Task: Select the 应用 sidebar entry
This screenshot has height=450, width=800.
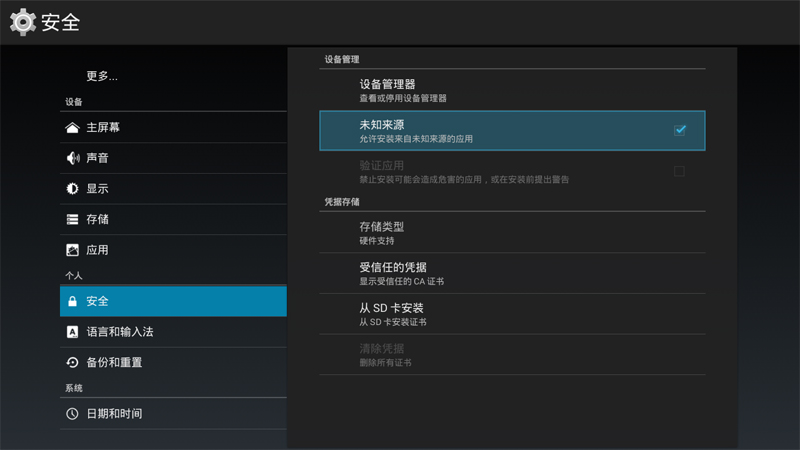Action: [x=173, y=250]
